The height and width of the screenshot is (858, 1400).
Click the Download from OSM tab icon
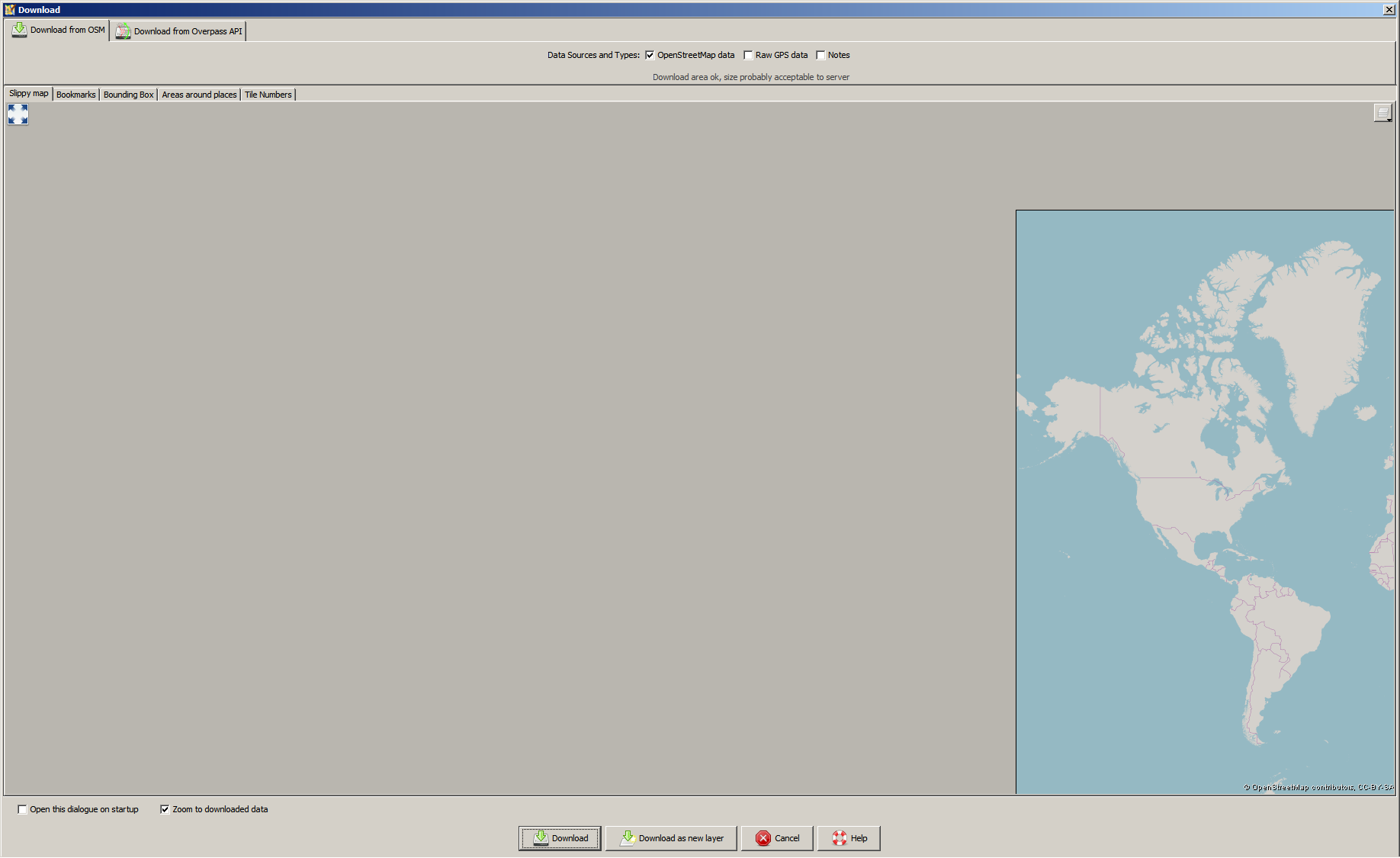(x=19, y=31)
